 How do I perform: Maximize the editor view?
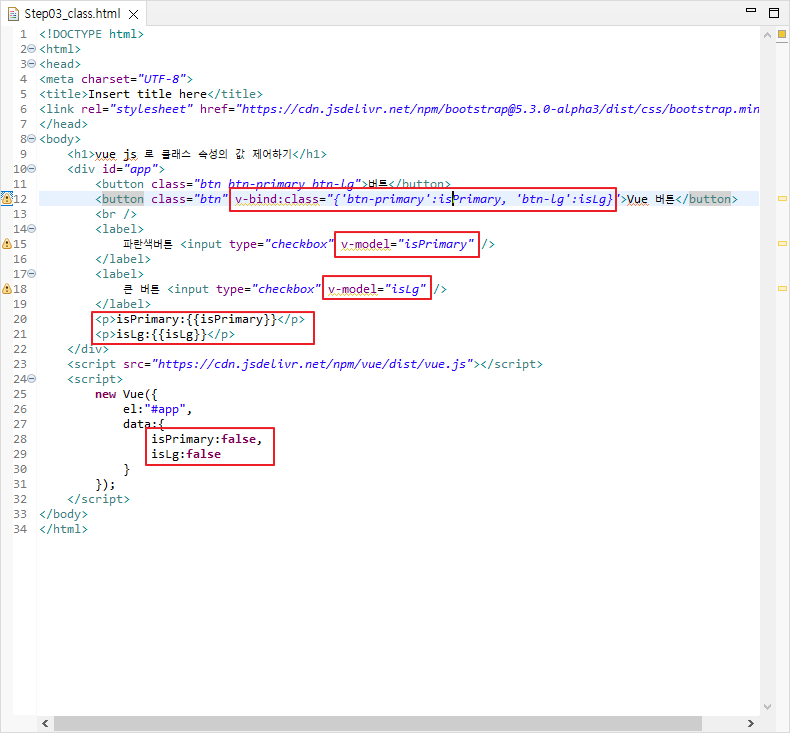tap(774, 13)
